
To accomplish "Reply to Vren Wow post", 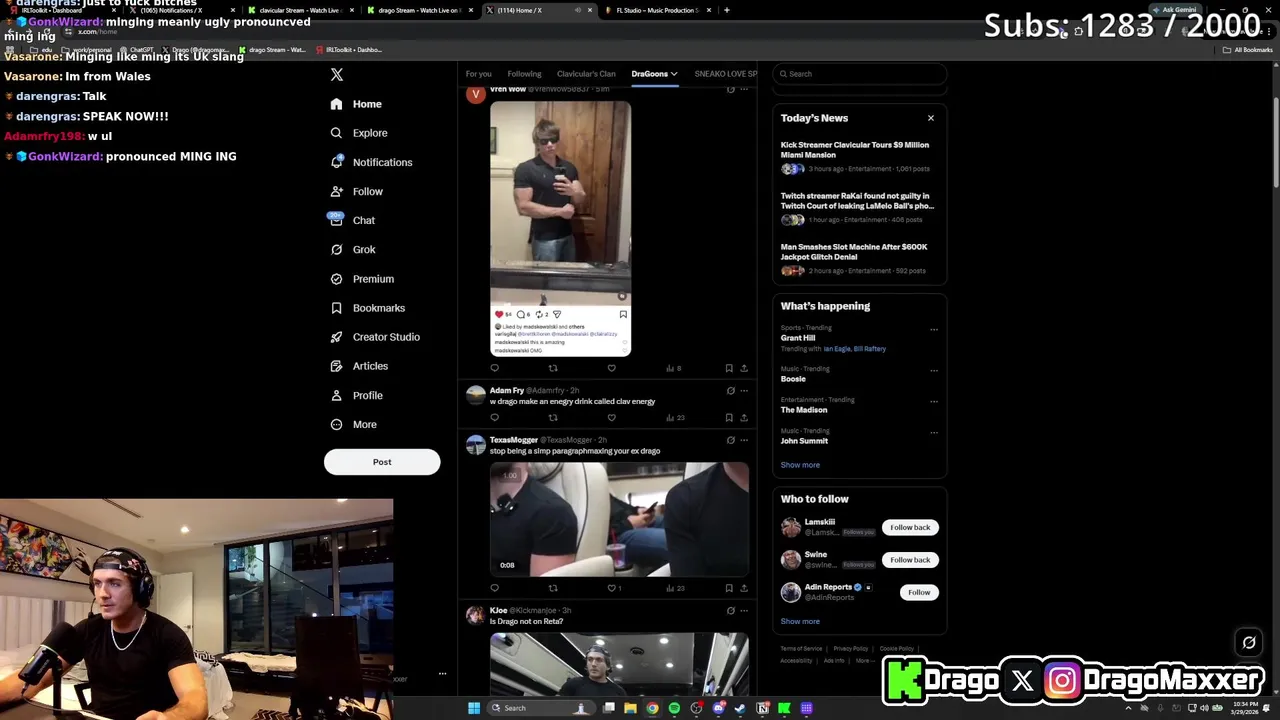I will point(494,368).
